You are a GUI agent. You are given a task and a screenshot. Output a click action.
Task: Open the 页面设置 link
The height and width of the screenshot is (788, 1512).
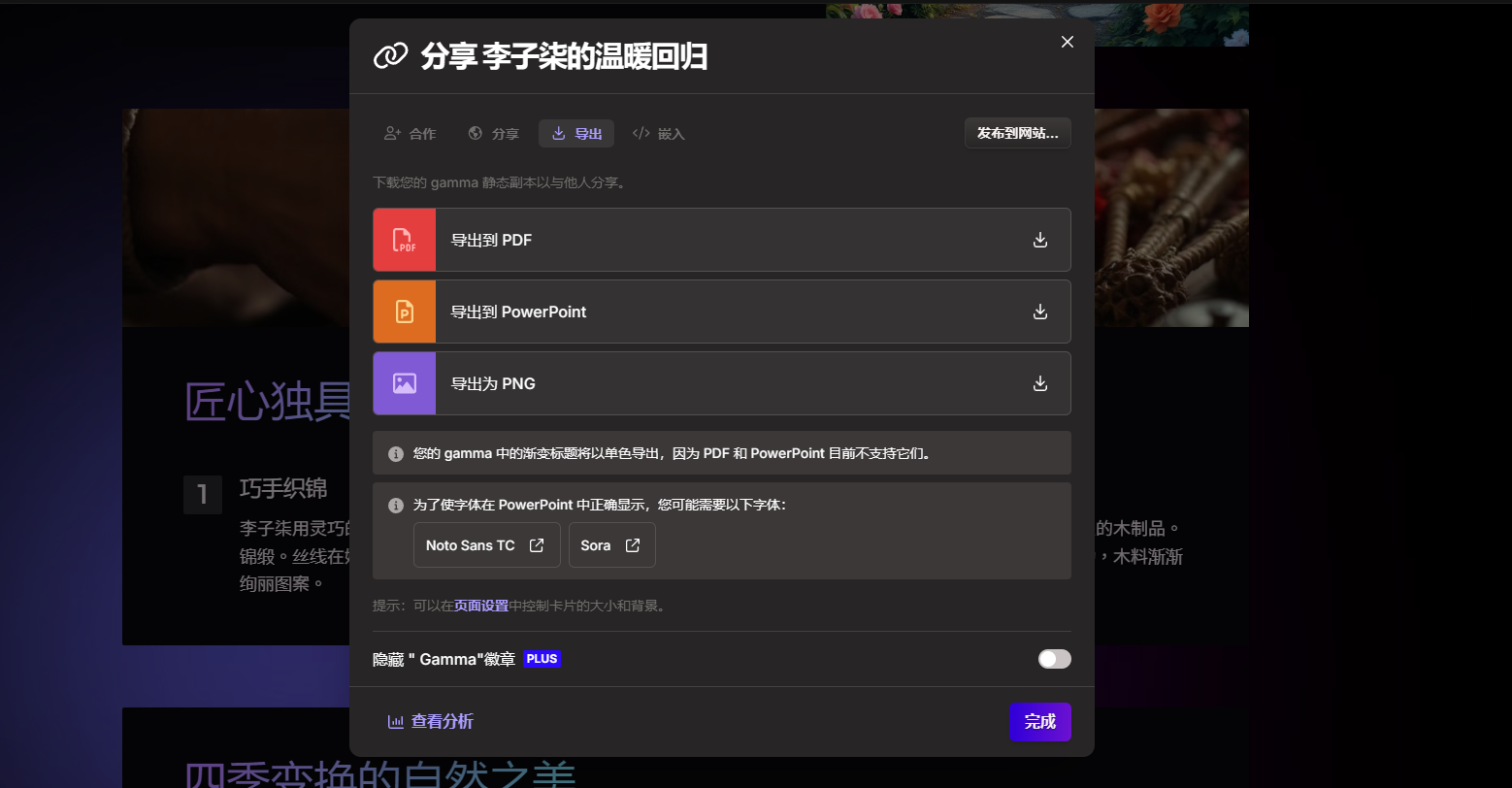[x=481, y=606]
